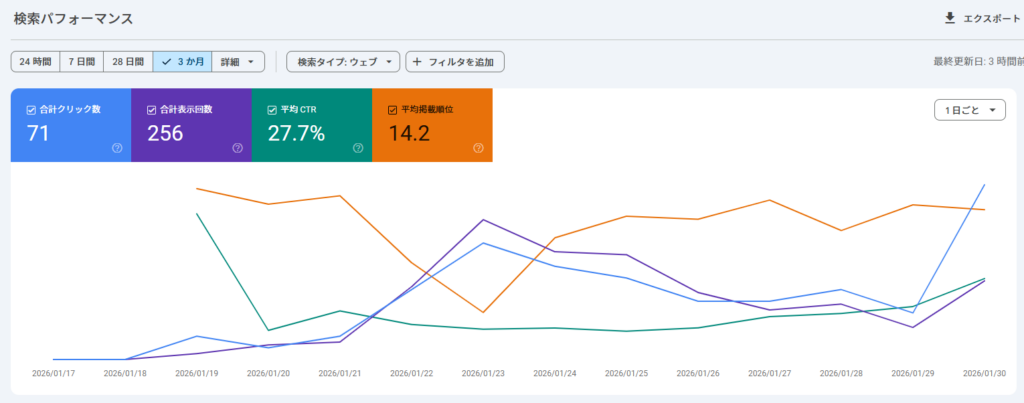This screenshot has height=403, width=1024.
Task: Open the 1日ごと granularity dropdown
Action: click(969, 110)
